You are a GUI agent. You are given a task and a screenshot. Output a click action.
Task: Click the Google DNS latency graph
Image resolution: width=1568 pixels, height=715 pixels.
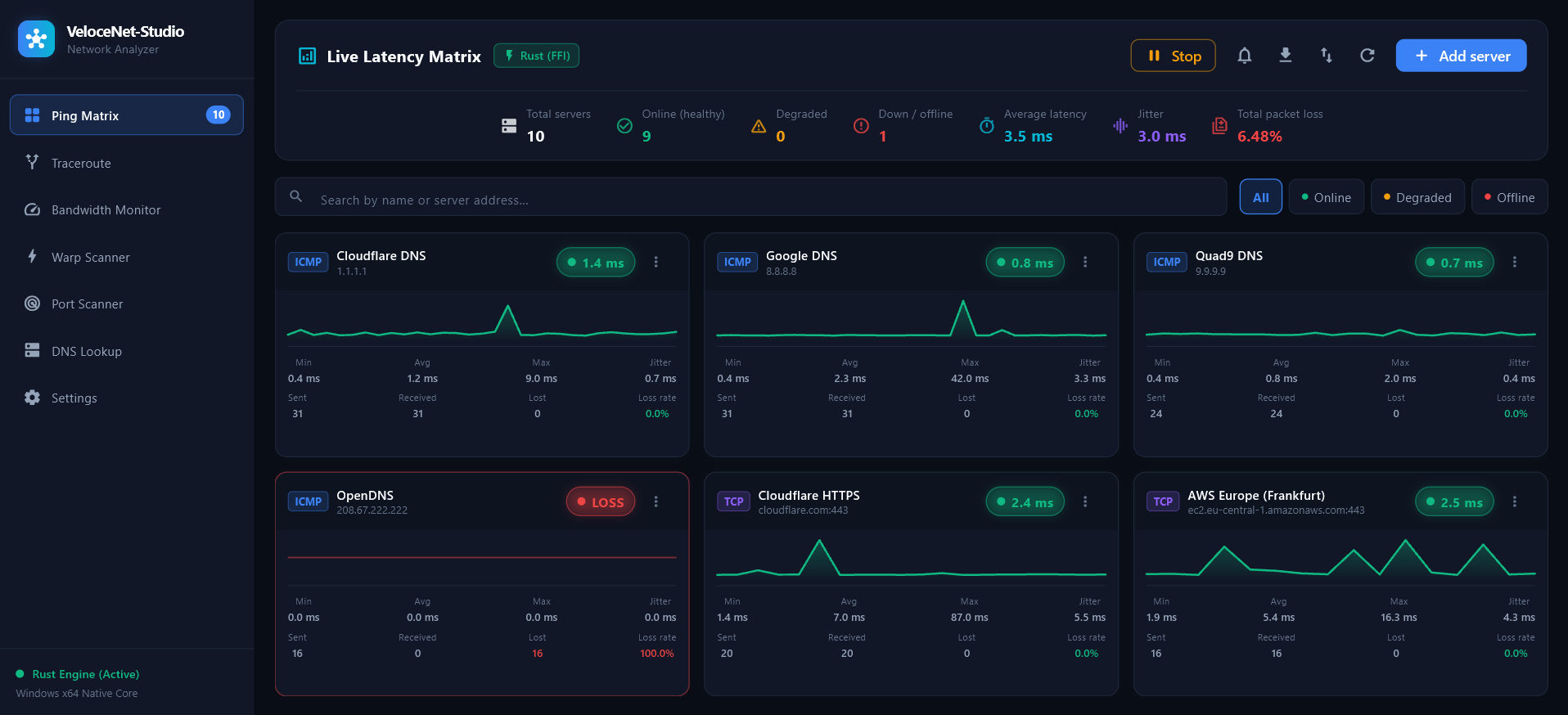tap(911, 319)
